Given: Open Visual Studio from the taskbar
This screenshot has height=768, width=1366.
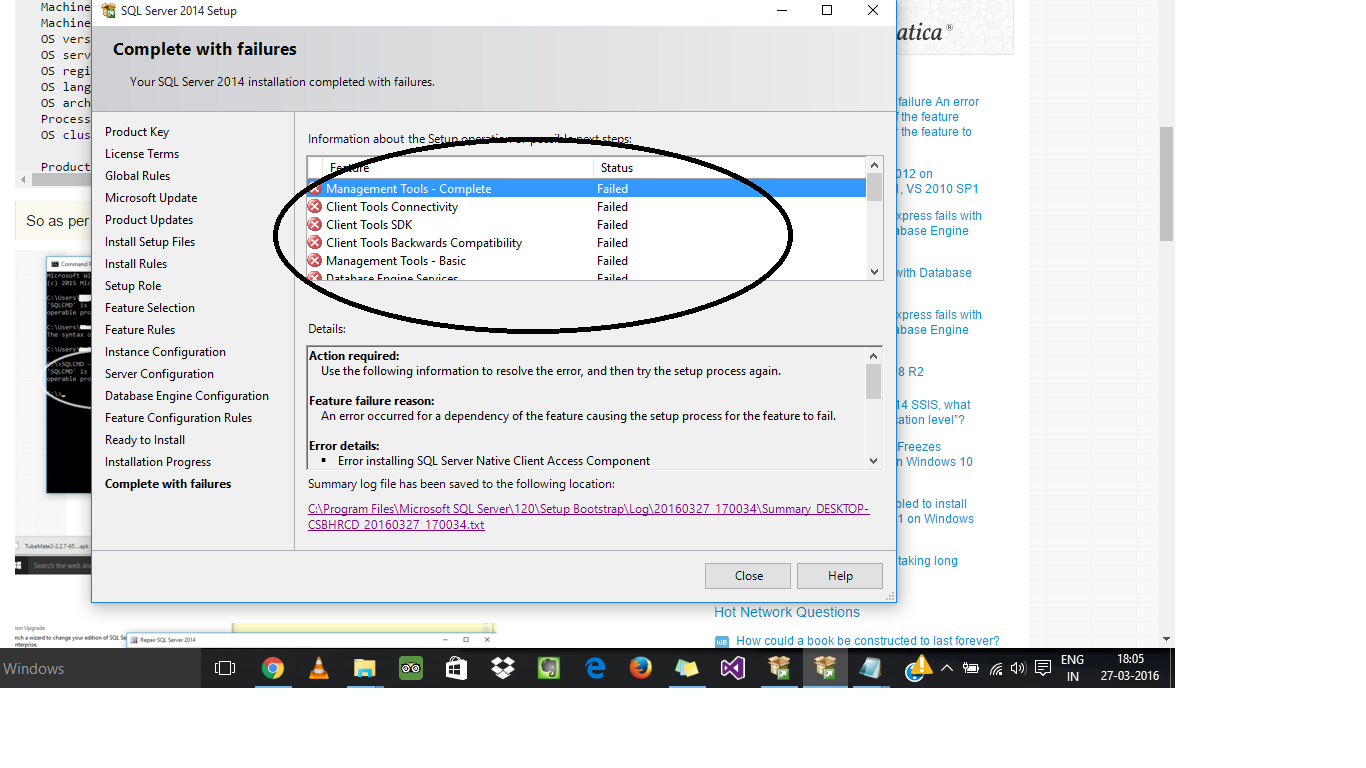Looking at the screenshot, I should 732,668.
